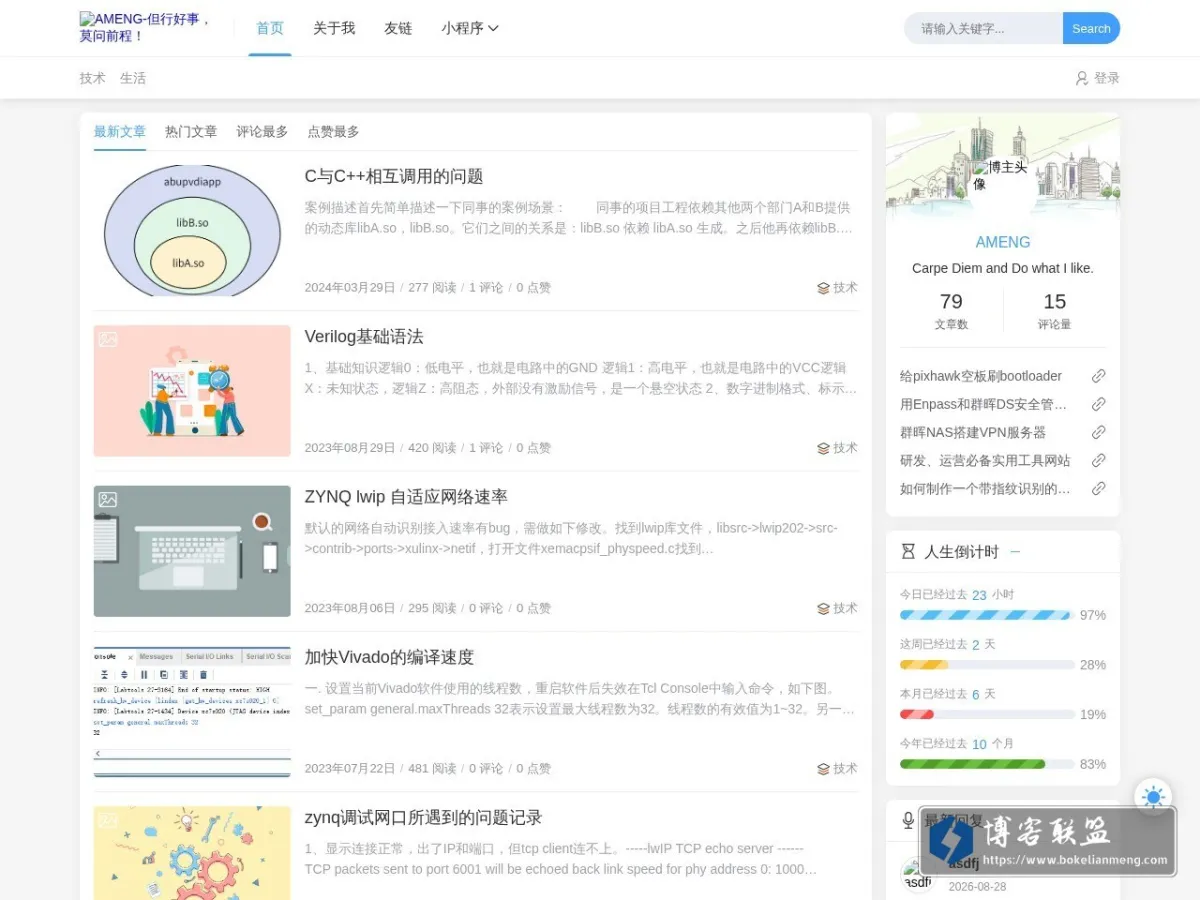Open the 关于我 page
Screen dimensions: 1200x900
click(x=334, y=28)
